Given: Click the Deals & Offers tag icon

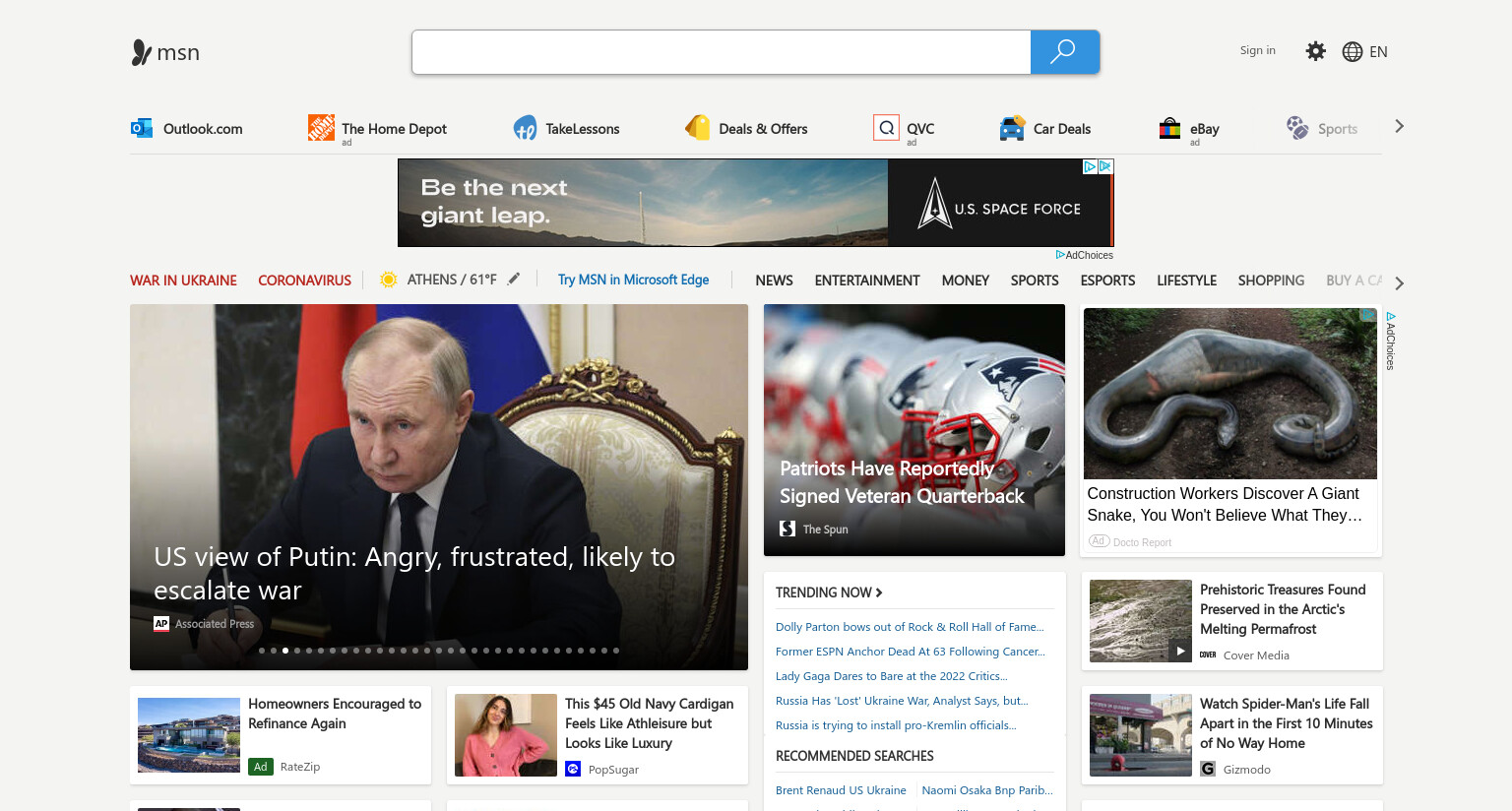Looking at the screenshot, I should (x=698, y=128).
